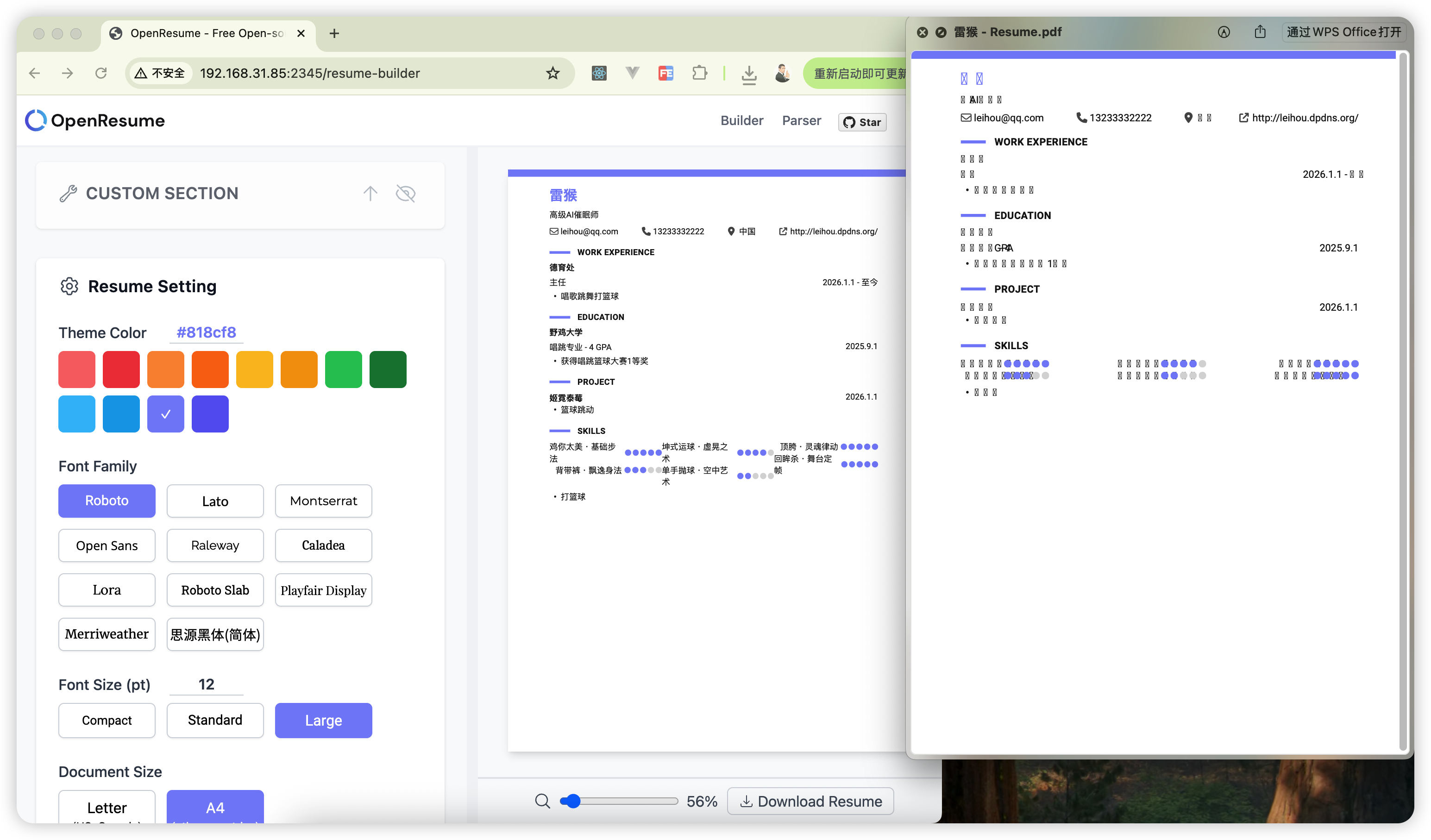Click the Download Resume button
The height and width of the screenshot is (840, 1431).
click(x=810, y=801)
